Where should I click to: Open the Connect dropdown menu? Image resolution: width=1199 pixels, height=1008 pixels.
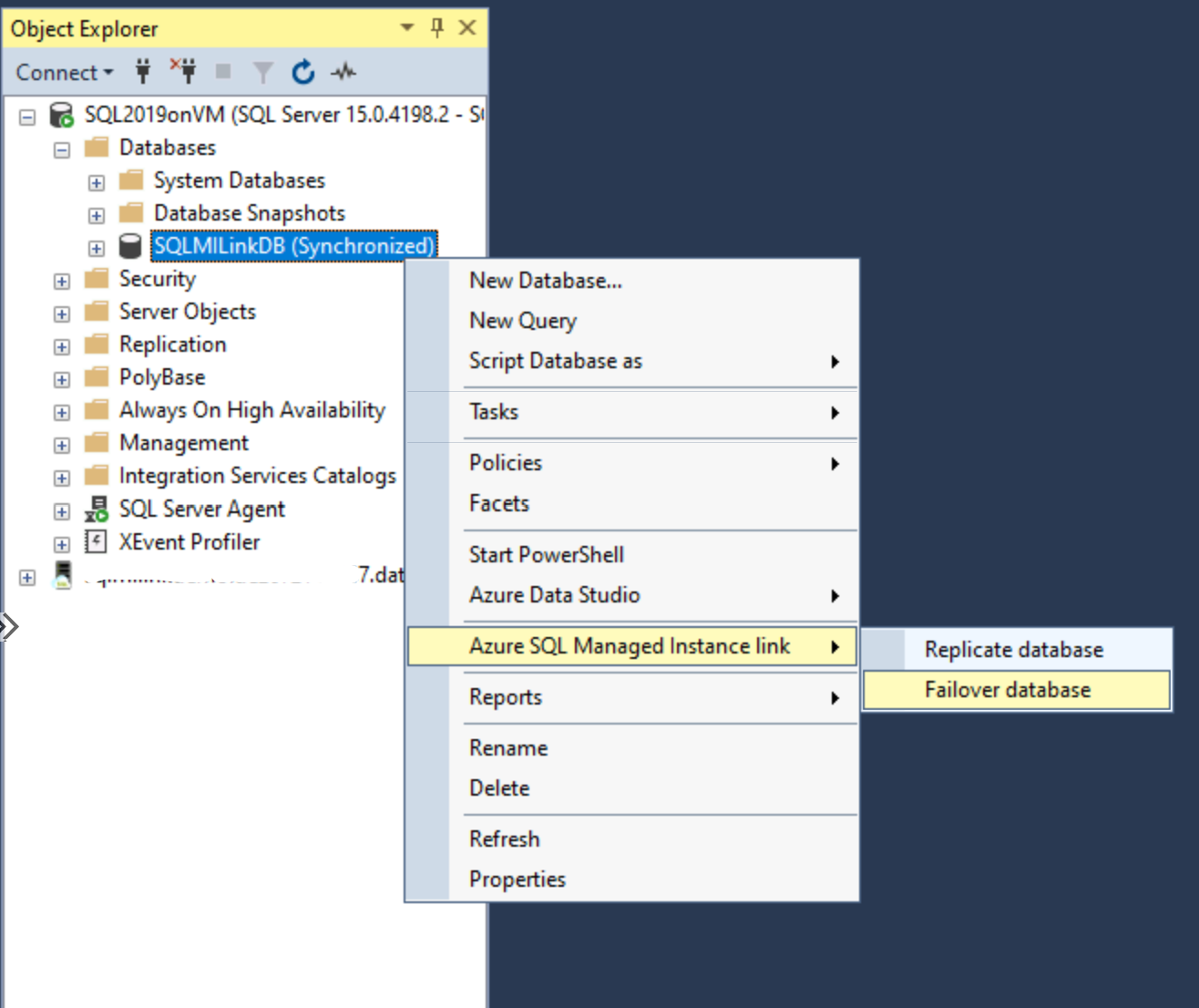62,71
